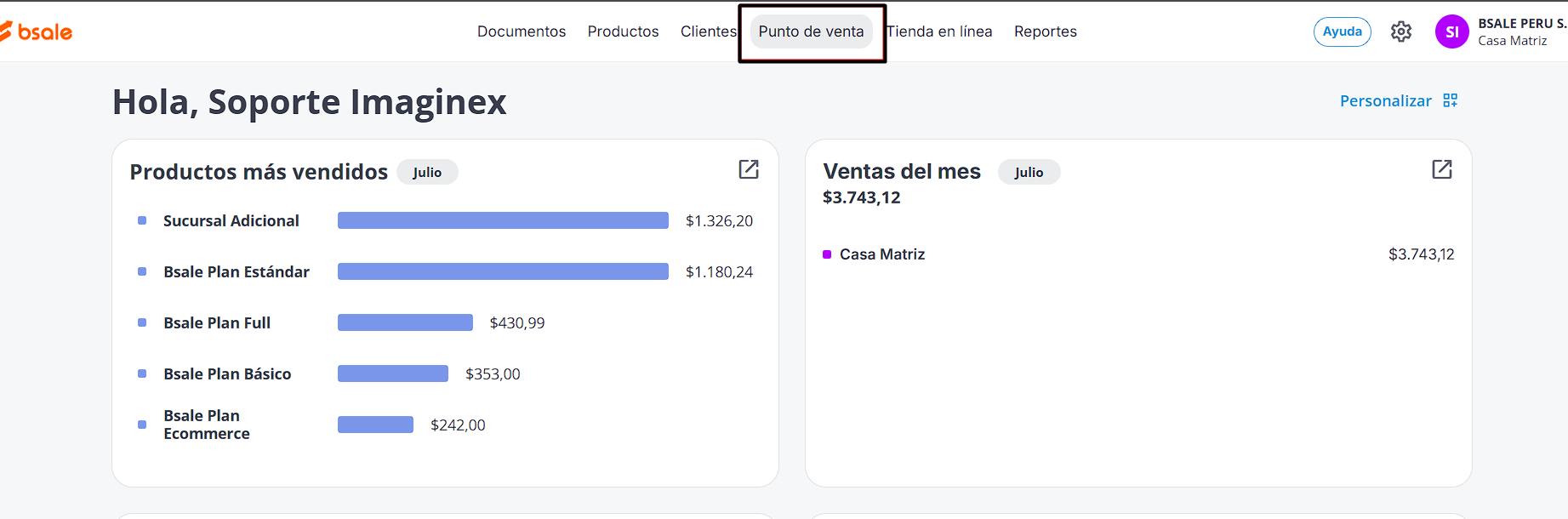Select the Bsale Plan Ecommerce label

coord(207,425)
